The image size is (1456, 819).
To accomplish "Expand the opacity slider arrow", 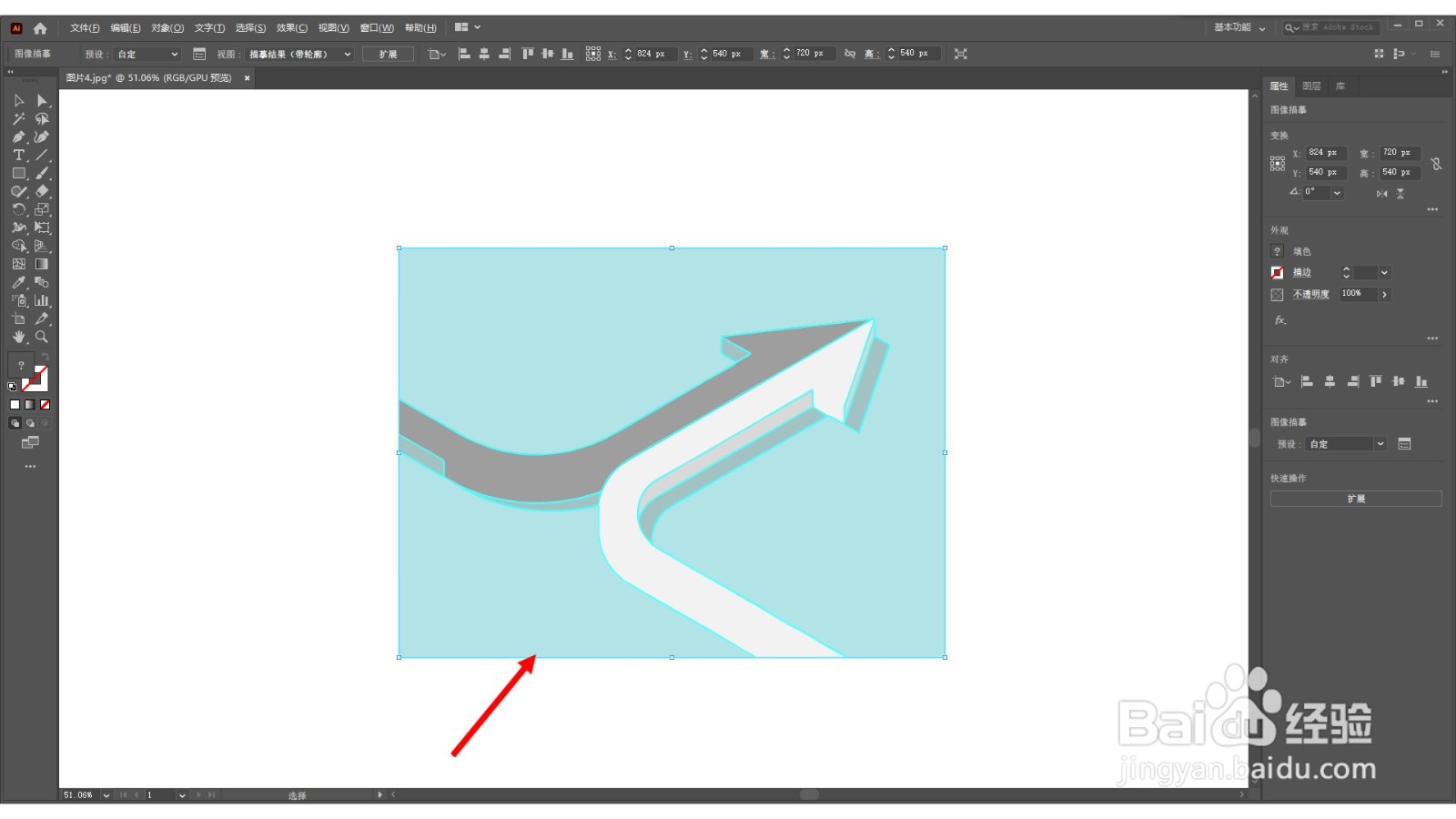I will (x=1384, y=295).
